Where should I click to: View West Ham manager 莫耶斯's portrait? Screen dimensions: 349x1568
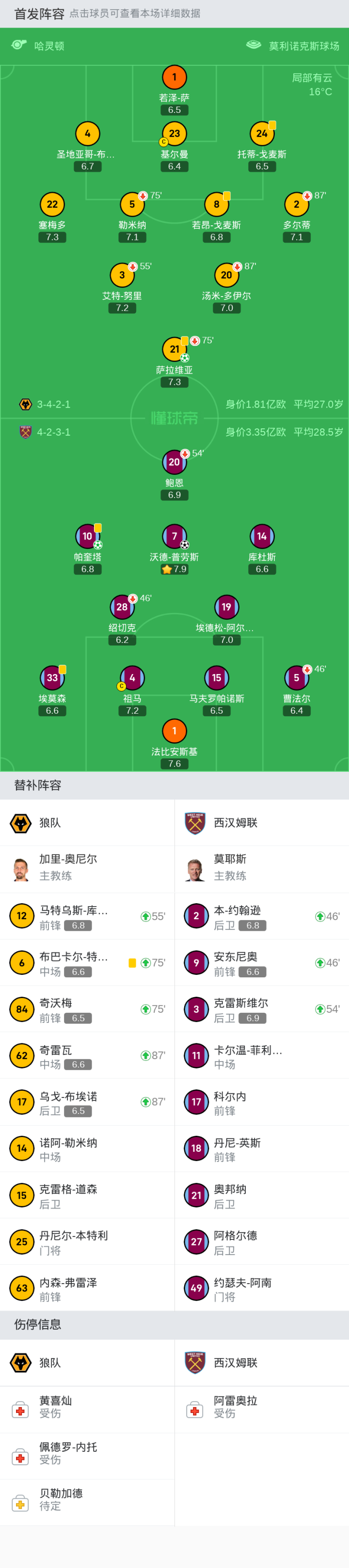pyautogui.click(x=195, y=869)
